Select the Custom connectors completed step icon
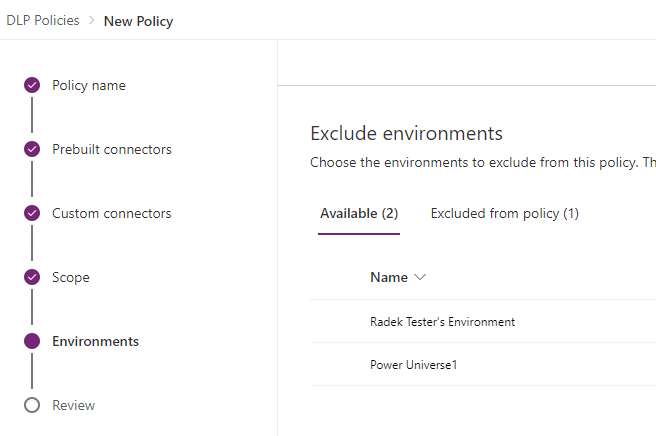The image size is (656, 436). [32, 213]
